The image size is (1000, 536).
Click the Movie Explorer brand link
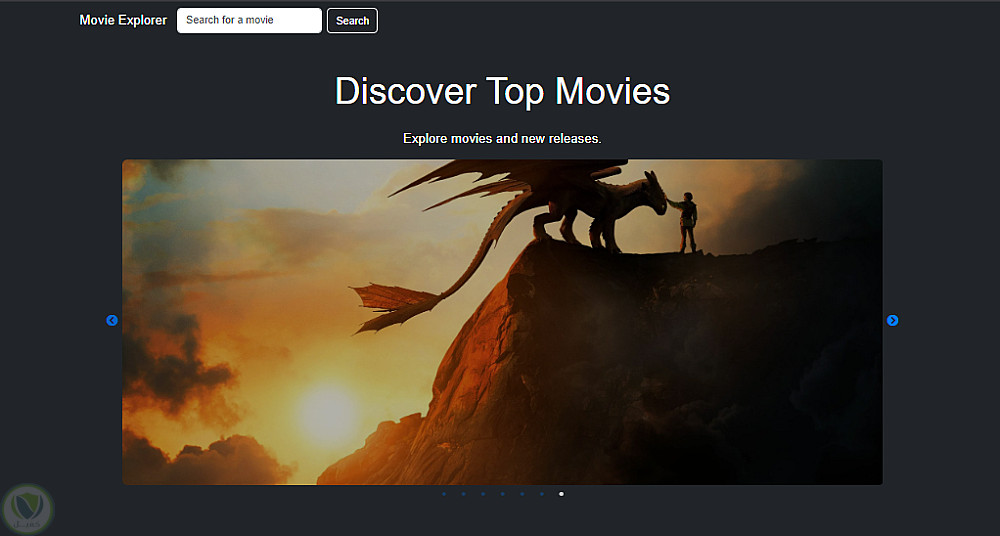point(123,20)
